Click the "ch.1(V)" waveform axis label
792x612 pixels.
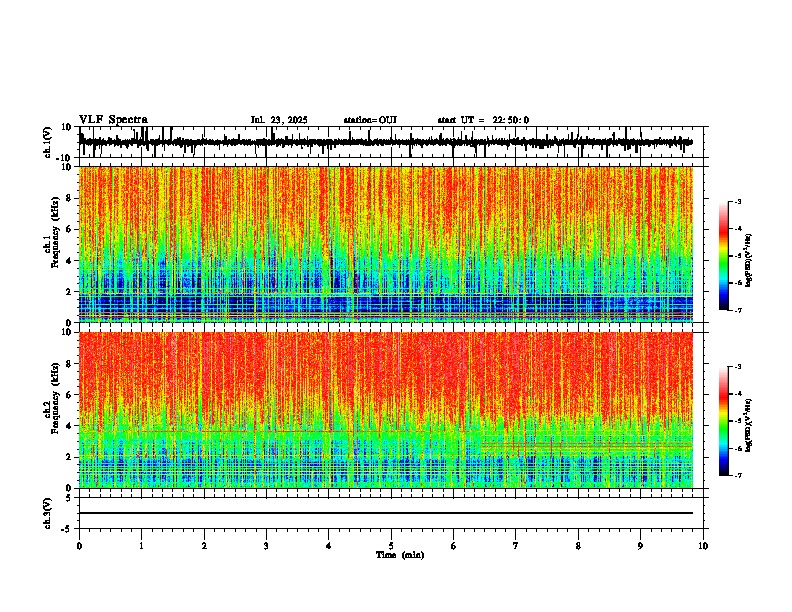(48, 142)
